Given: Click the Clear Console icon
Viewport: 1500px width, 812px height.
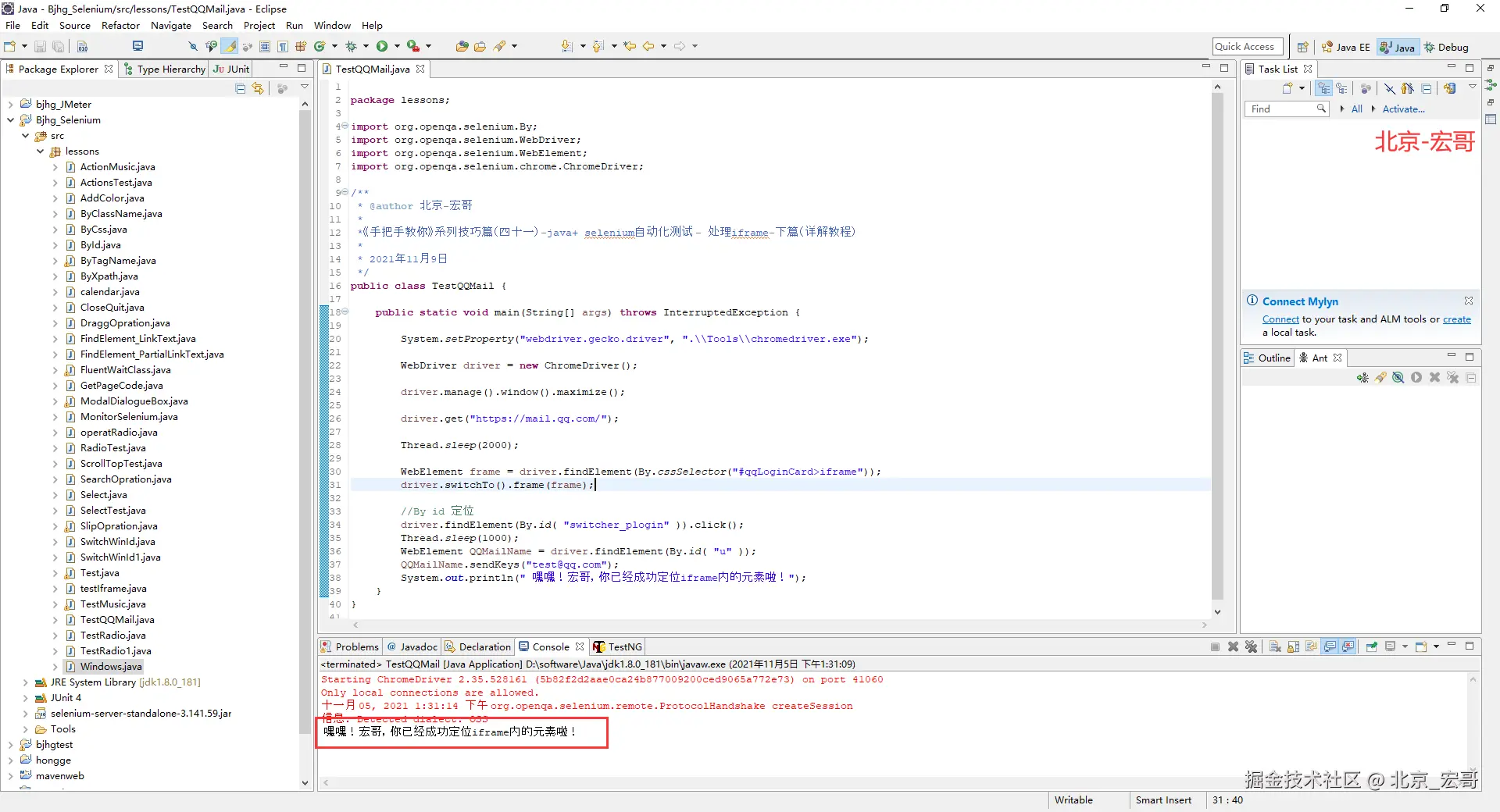Looking at the screenshot, I should [1275, 646].
